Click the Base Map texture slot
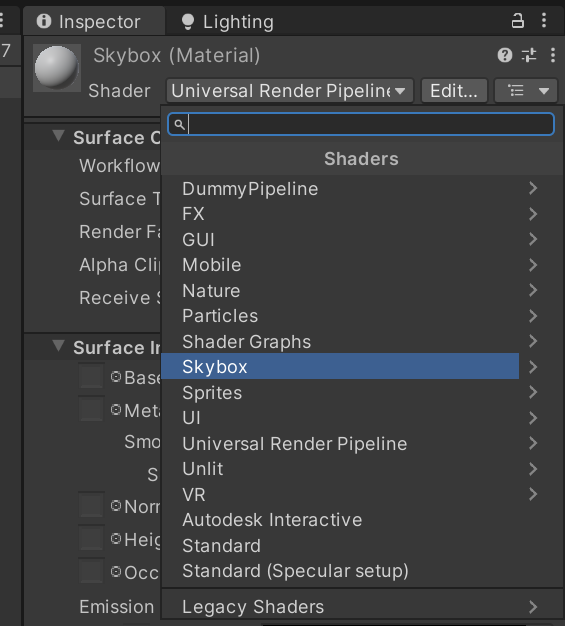The width and height of the screenshot is (565, 626). point(91,376)
